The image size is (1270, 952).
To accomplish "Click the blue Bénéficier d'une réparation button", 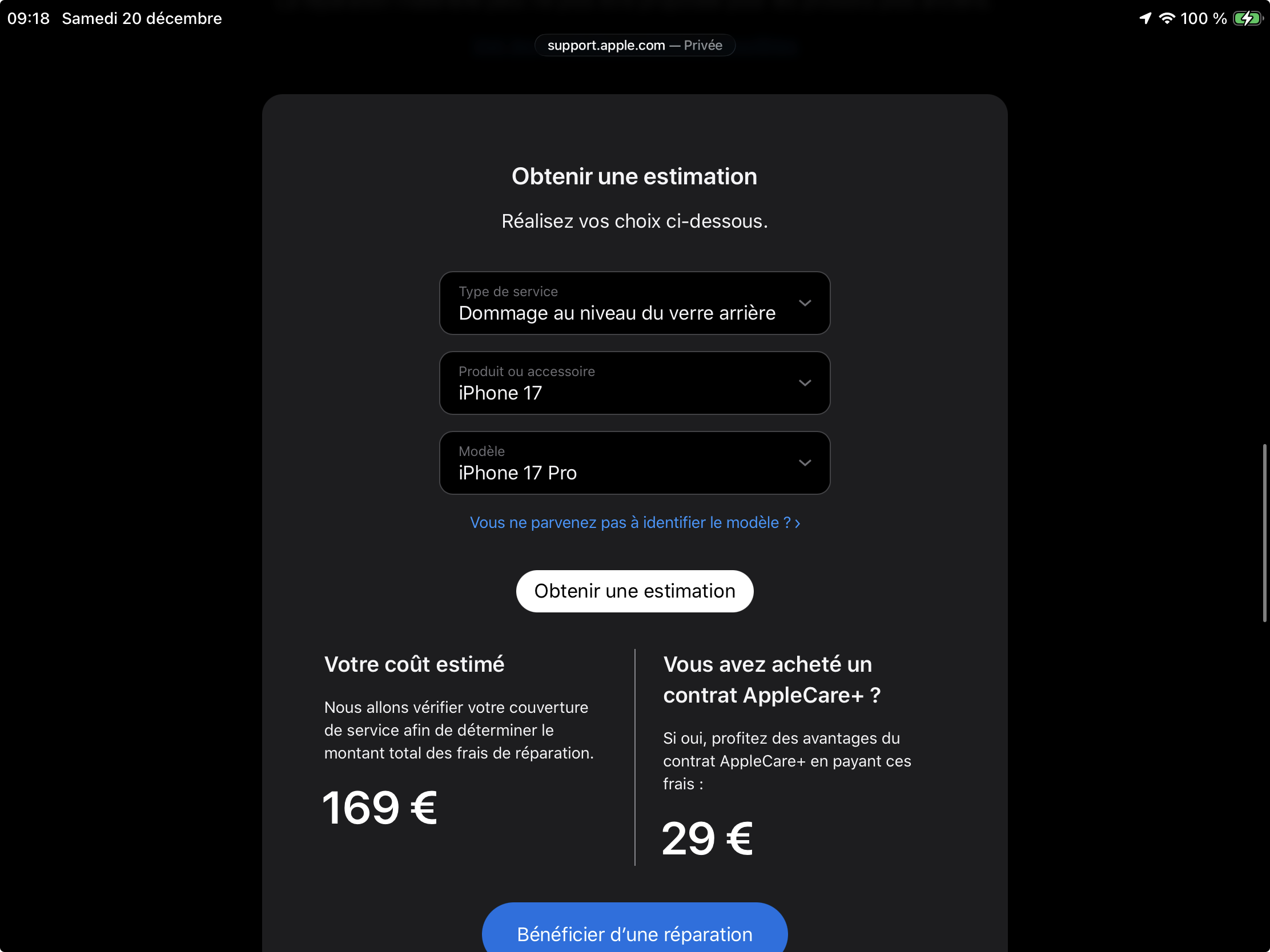I will pos(634,934).
